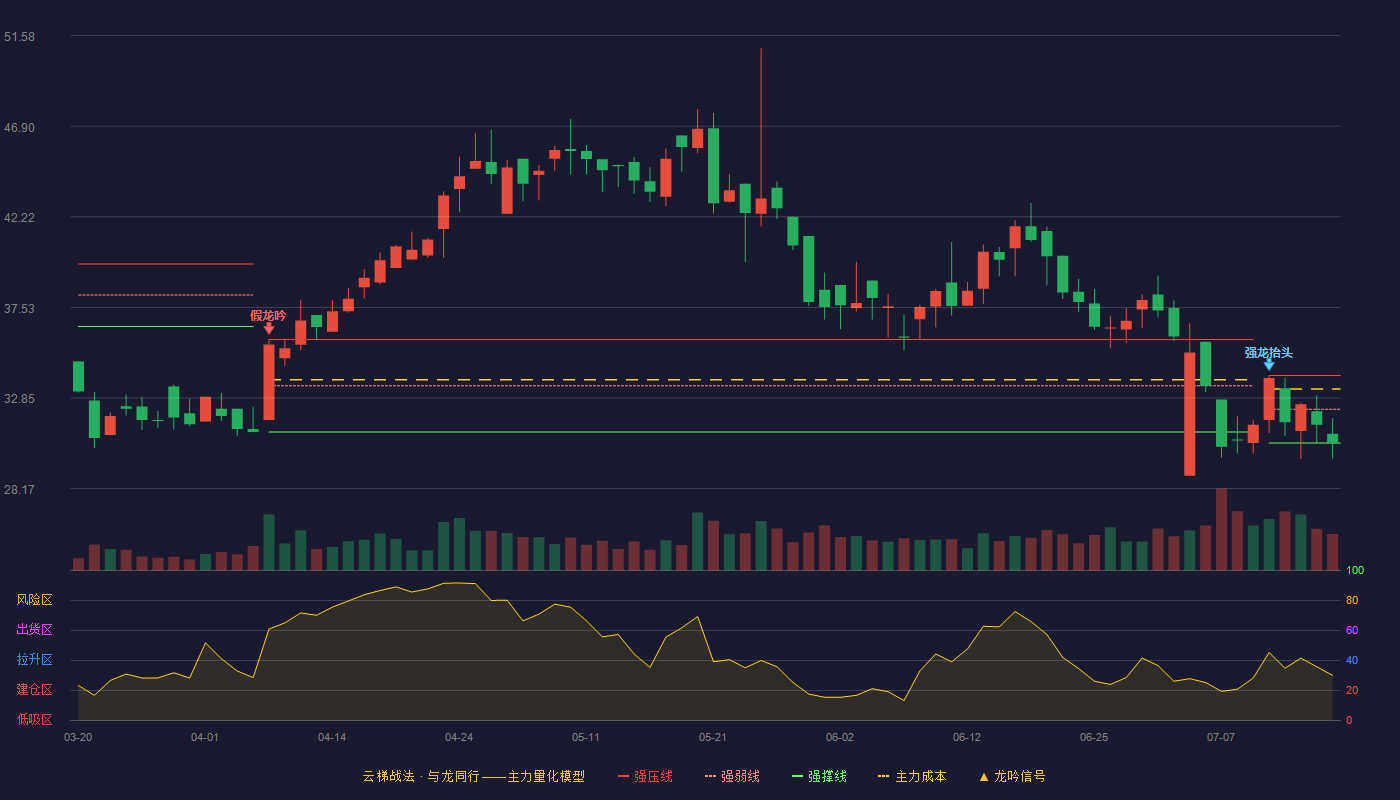Click the 假龙吟 signal arrow marker
The width and height of the screenshot is (1400, 800).
click(269, 328)
